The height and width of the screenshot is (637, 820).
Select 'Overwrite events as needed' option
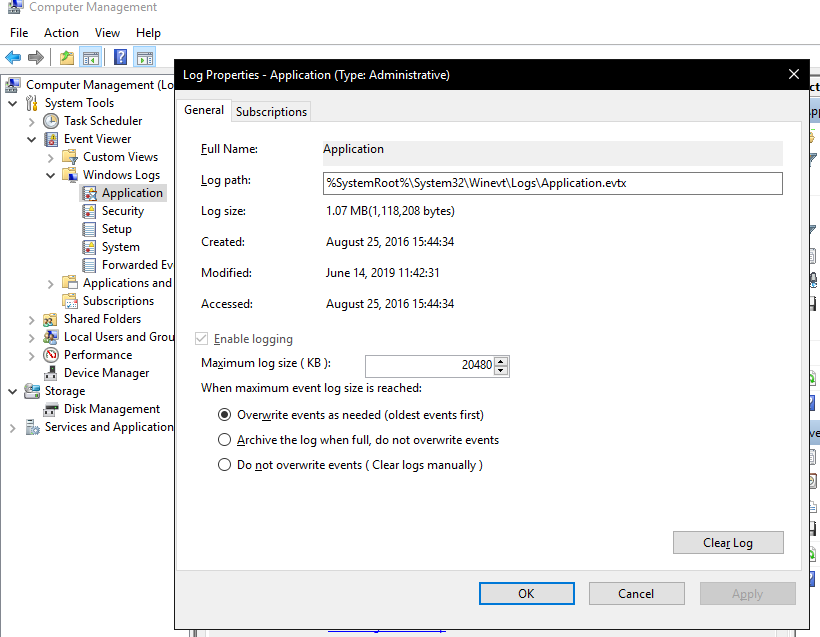[224, 415]
